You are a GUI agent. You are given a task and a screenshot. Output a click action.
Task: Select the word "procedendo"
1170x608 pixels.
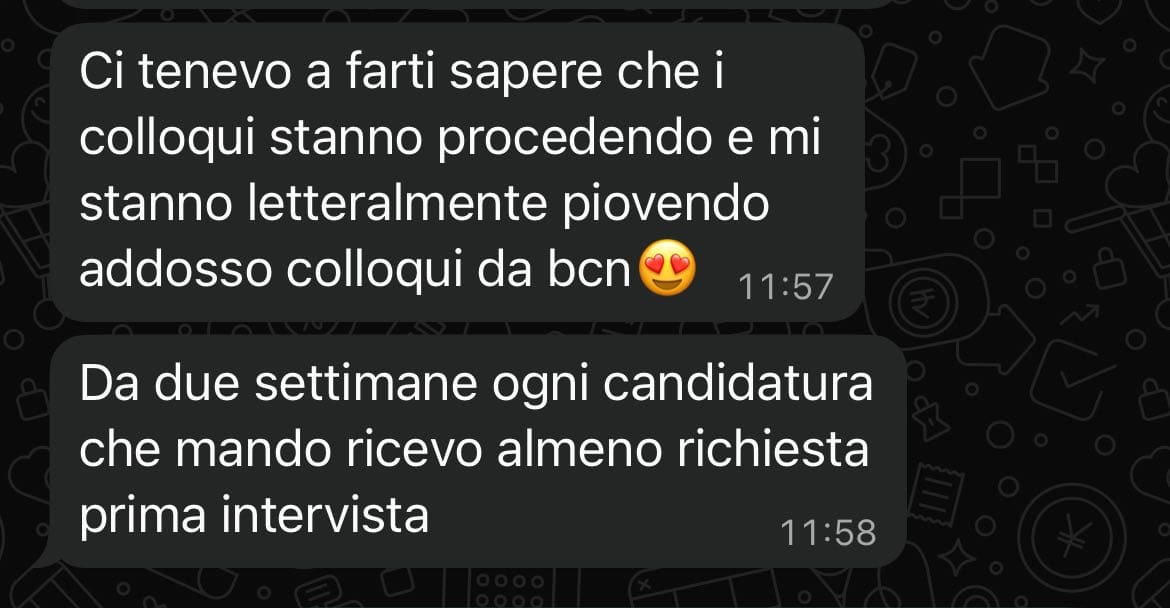(x=575, y=140)
